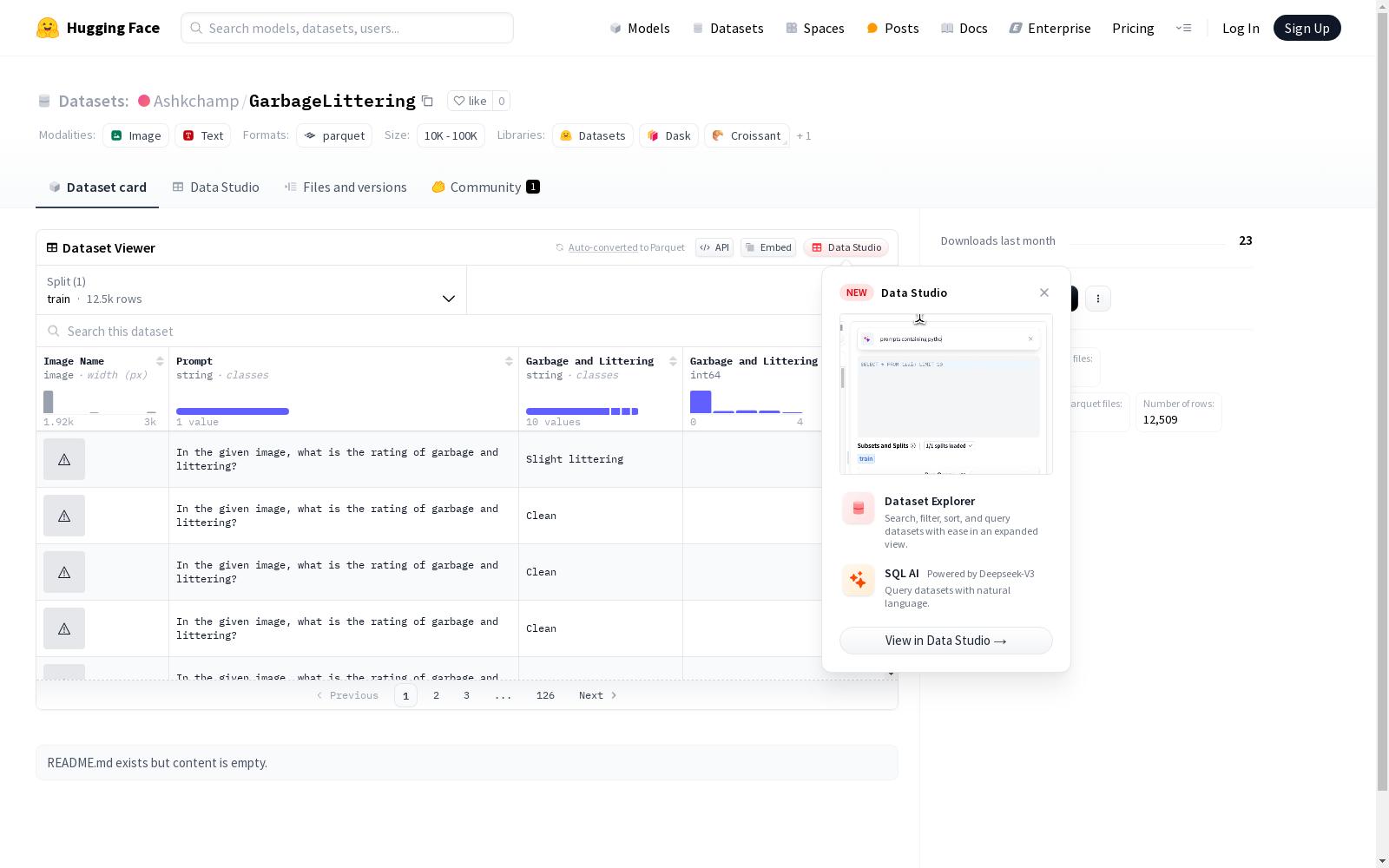Copy the dataset name with the copy icon

point(427,101)
